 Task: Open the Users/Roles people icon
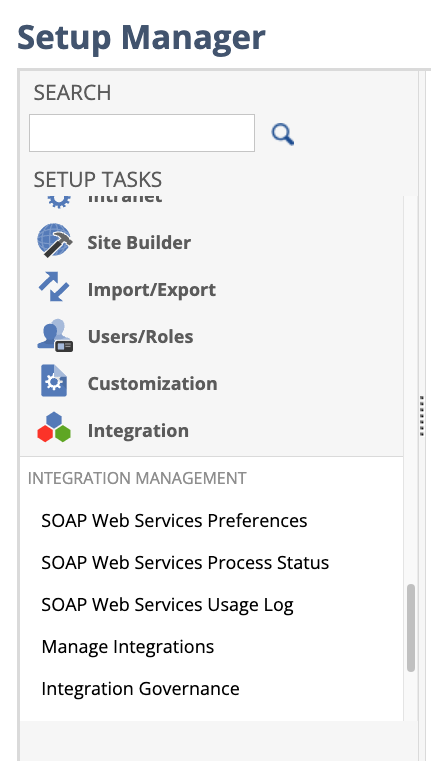[x=55, y=335]
